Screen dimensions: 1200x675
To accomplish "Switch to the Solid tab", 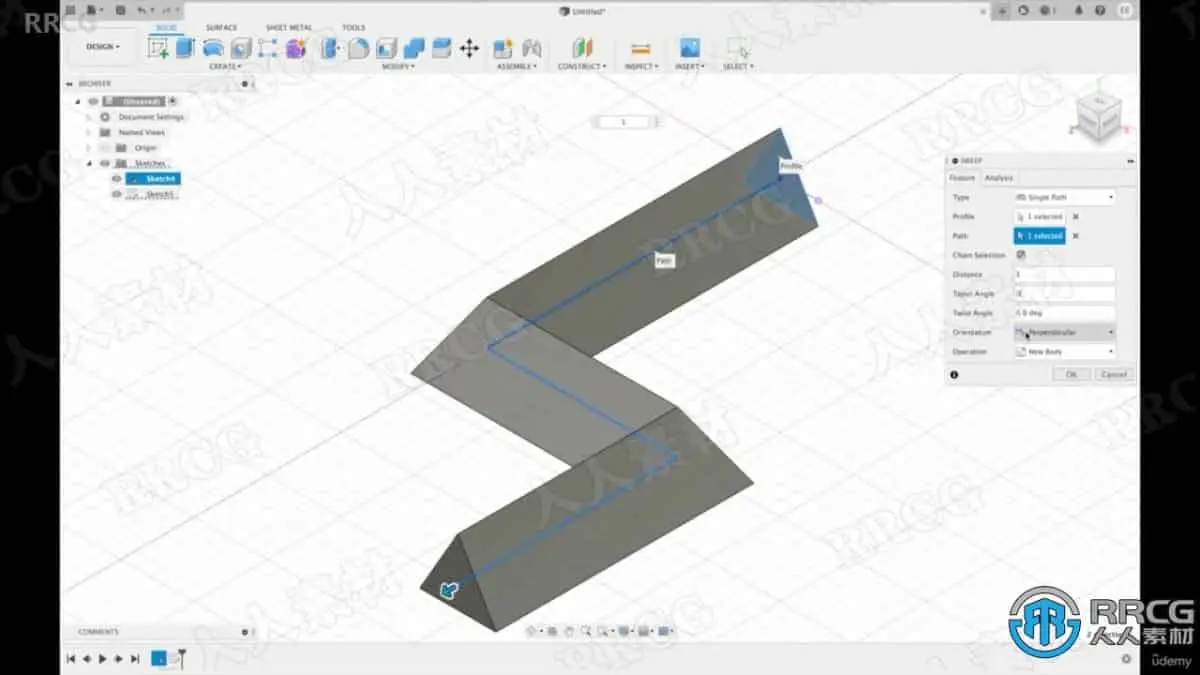I will tap(167, 27).
